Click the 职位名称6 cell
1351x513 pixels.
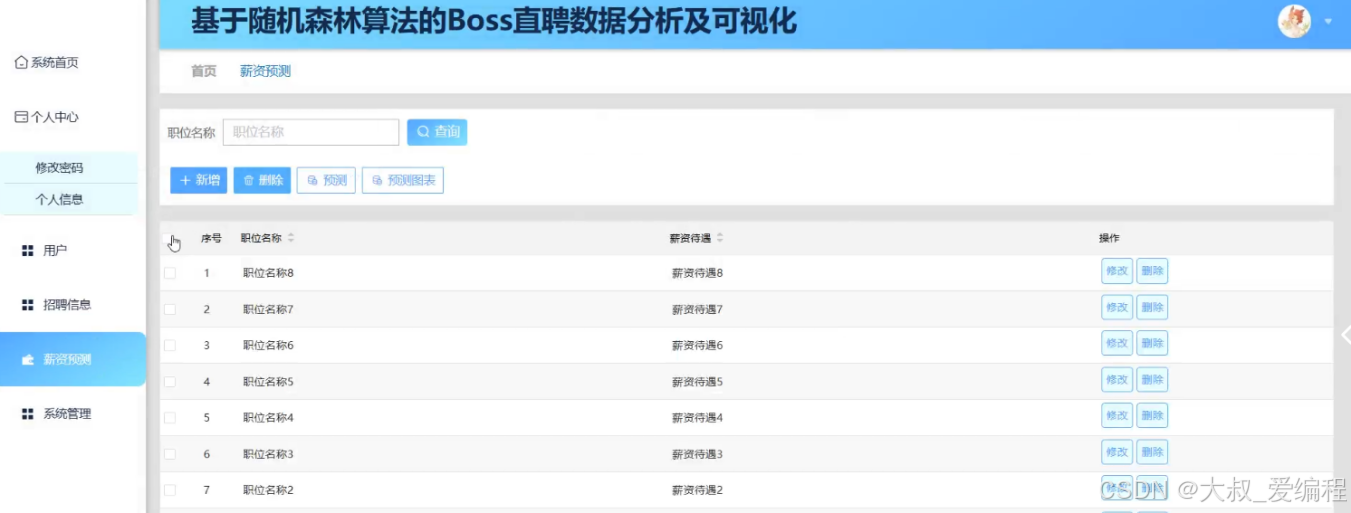pos(268,345)
